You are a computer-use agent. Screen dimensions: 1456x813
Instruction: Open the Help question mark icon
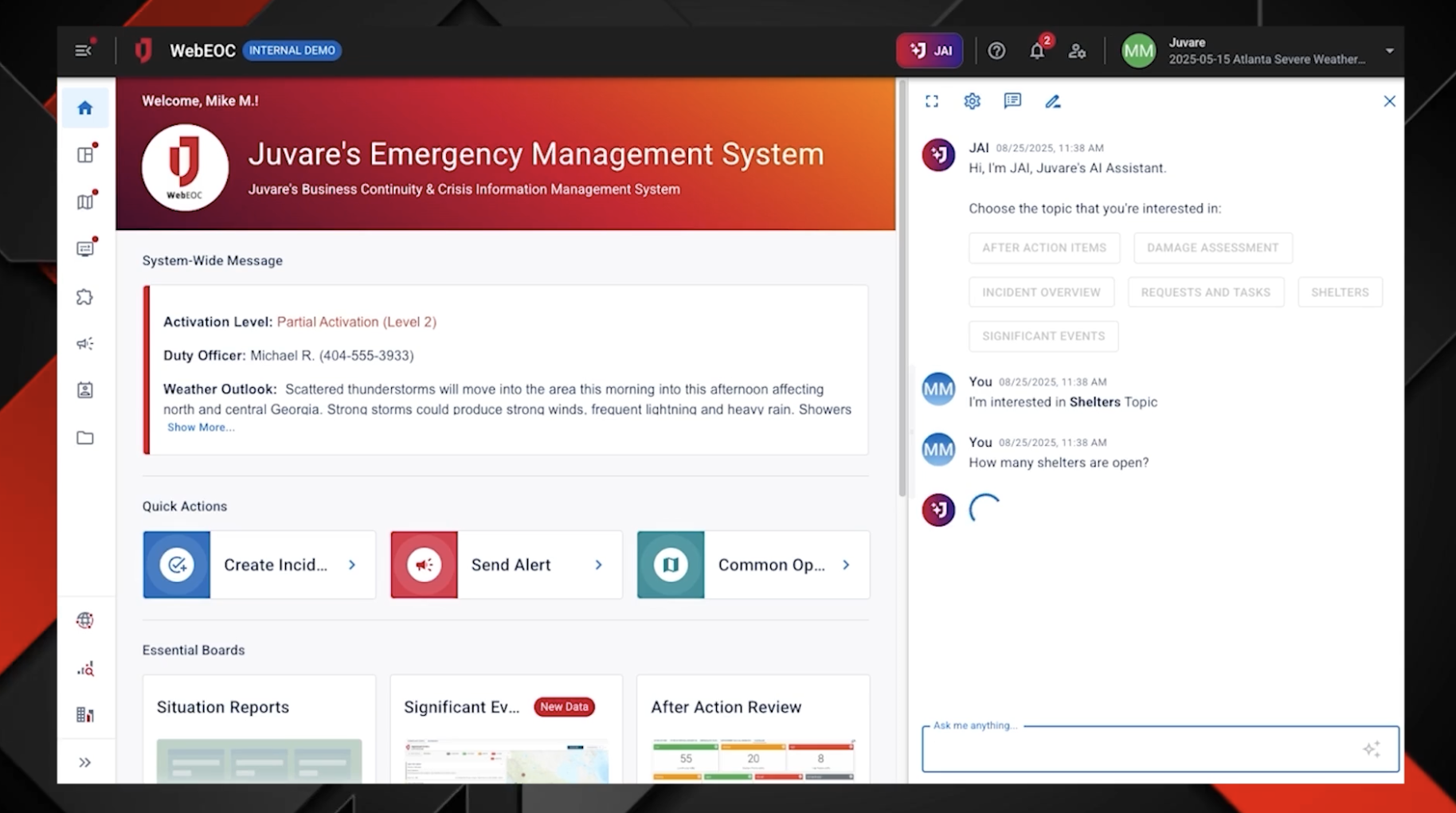(x=996, y=50)
